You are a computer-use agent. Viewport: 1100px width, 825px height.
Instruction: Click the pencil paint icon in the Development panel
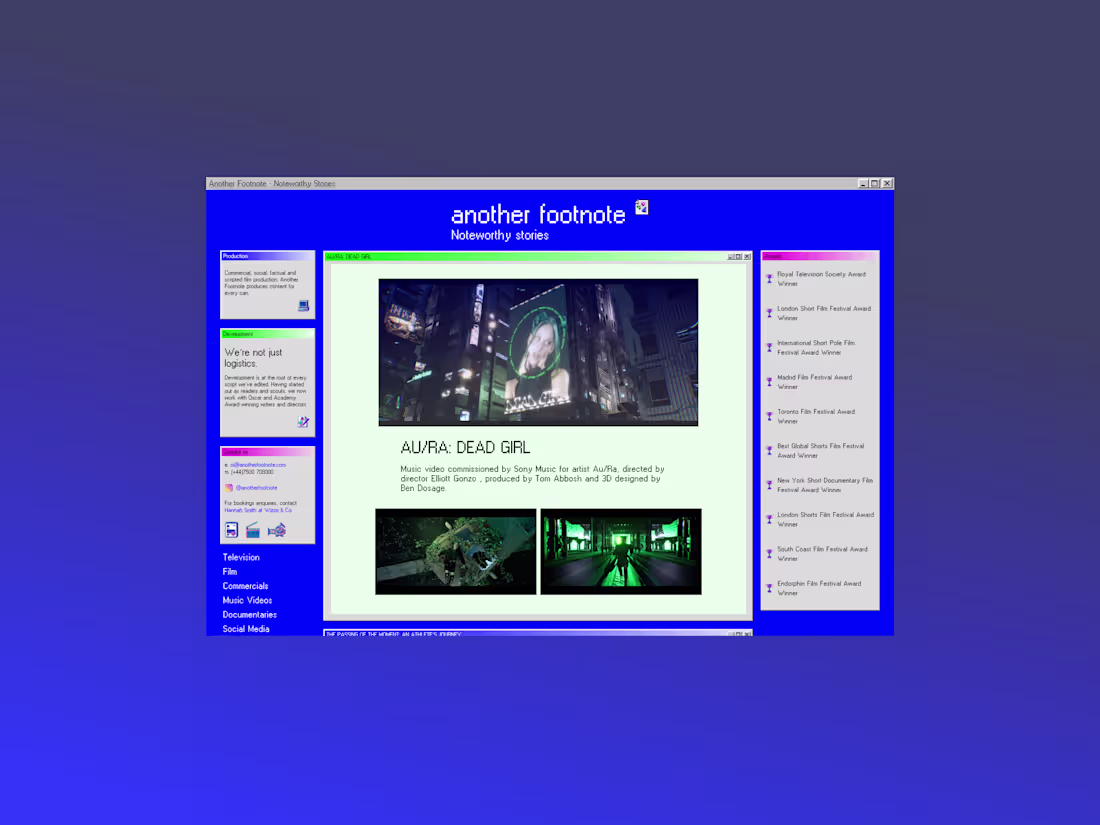coord(303,422)
